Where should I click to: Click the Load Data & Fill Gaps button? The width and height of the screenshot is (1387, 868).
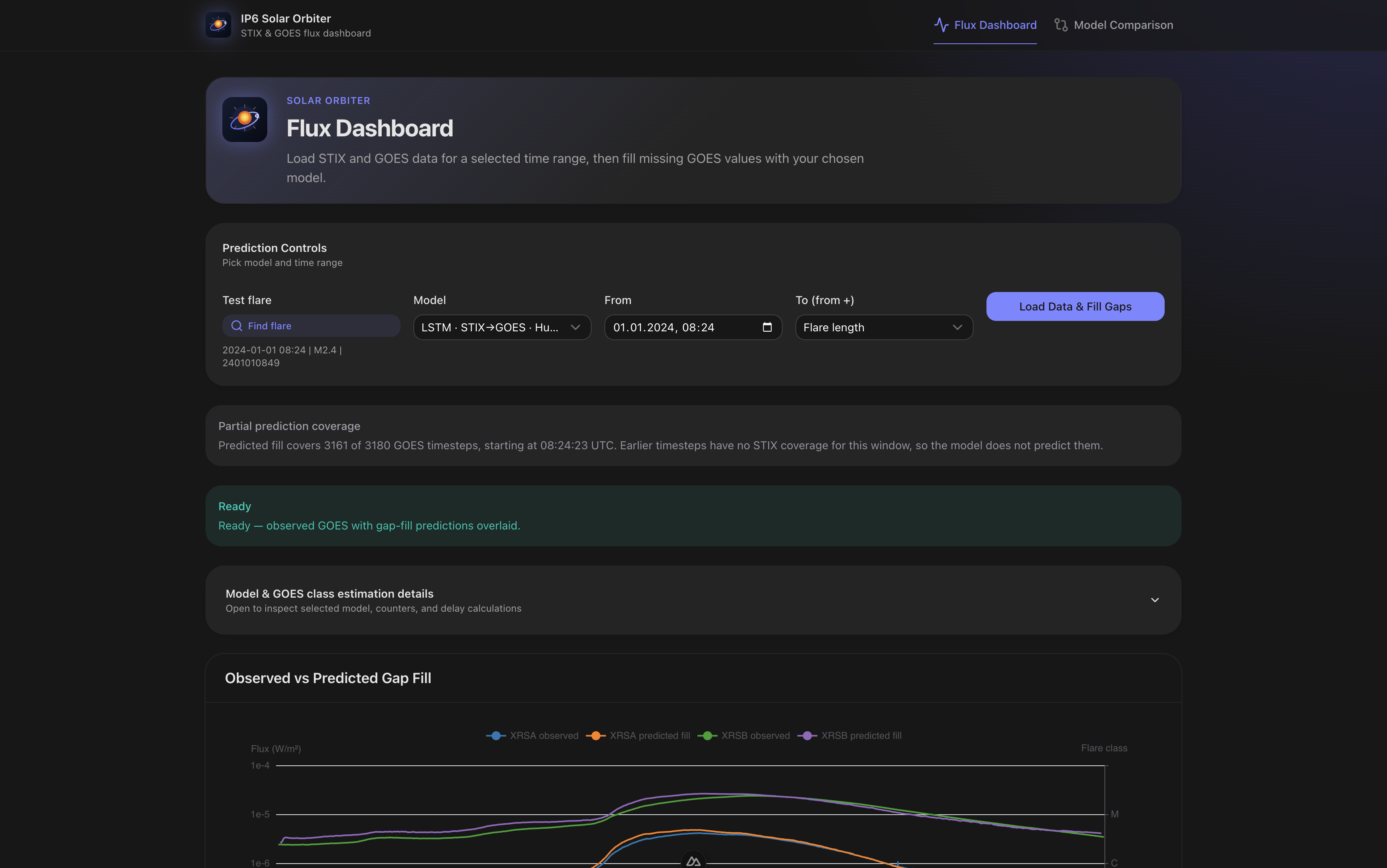coord(1075,306)
